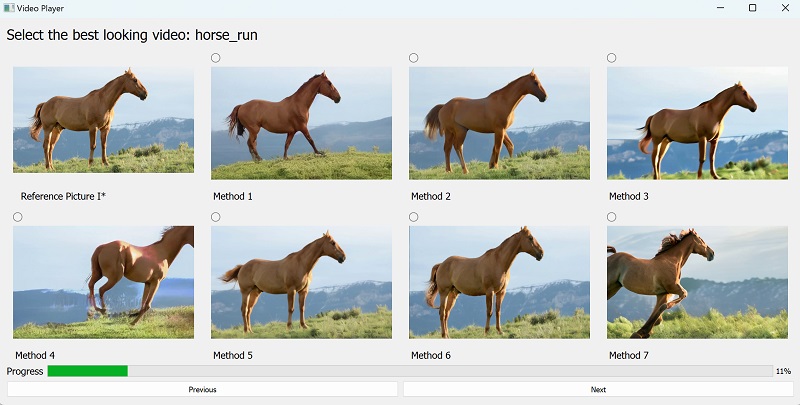Click the 'Method 1' label

(x=233, y=196)
